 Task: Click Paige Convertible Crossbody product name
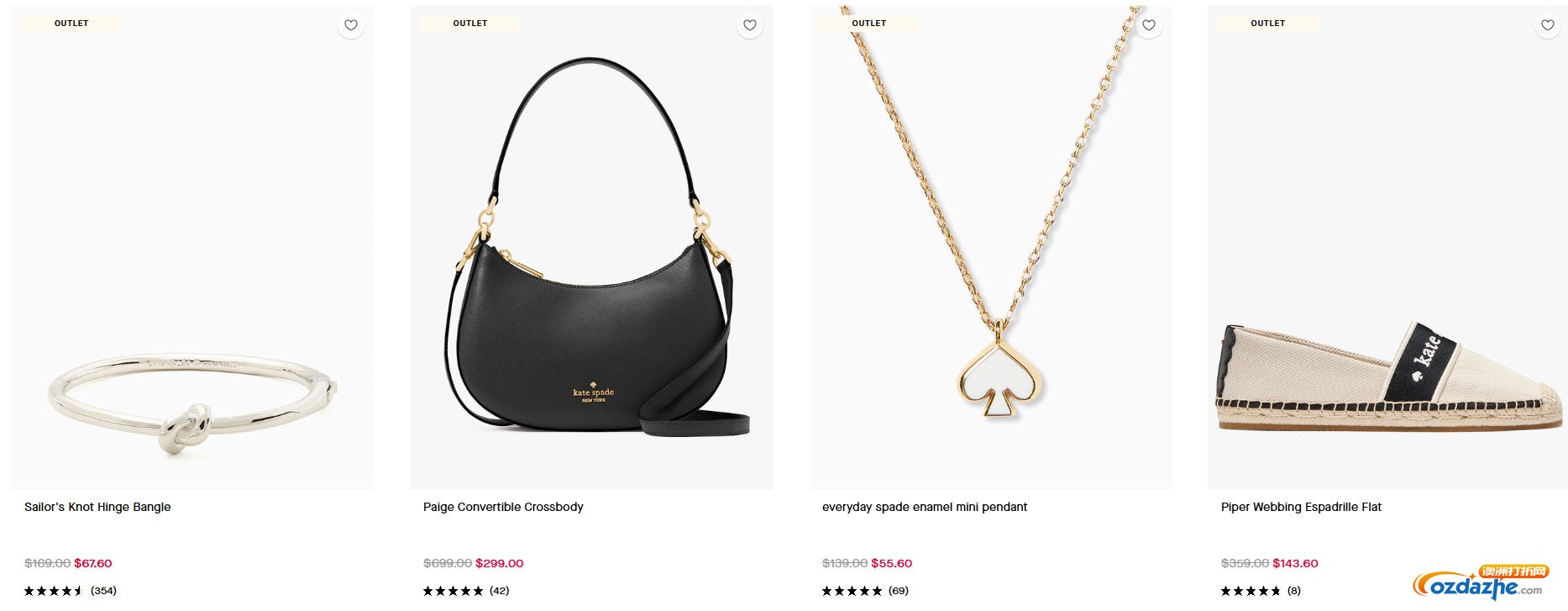click(x=503, y=507)
